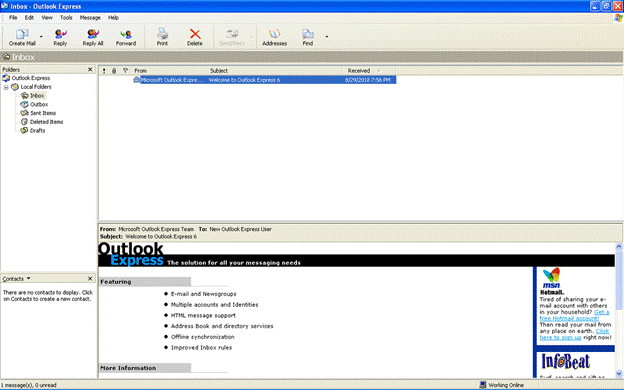
Task: Click the Reply All toolbar button
Action: [93, 37]
